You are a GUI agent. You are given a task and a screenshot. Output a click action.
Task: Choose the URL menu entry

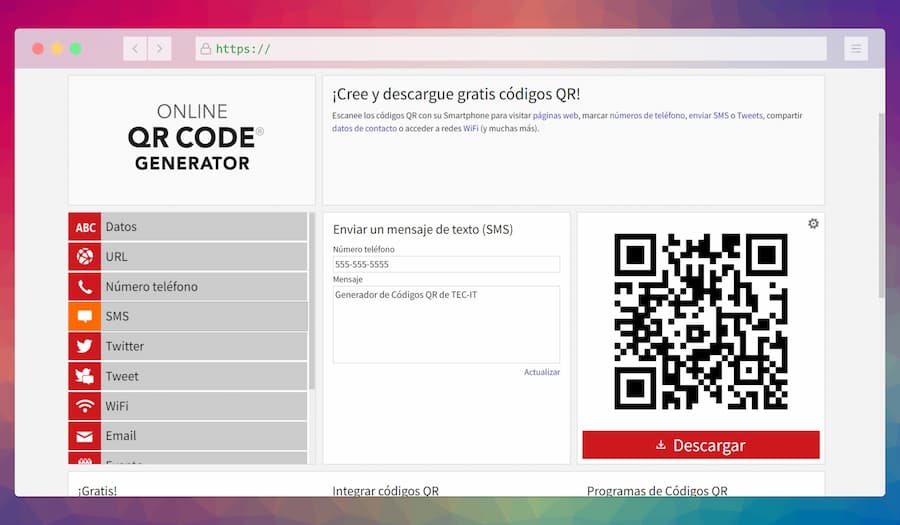click(188, 256)
